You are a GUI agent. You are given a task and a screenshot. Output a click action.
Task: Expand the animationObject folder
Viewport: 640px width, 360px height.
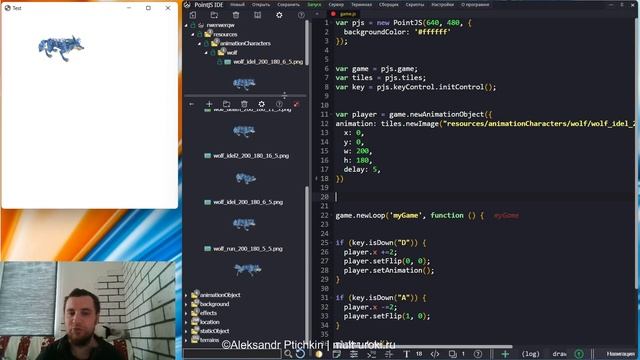[187, 295]
